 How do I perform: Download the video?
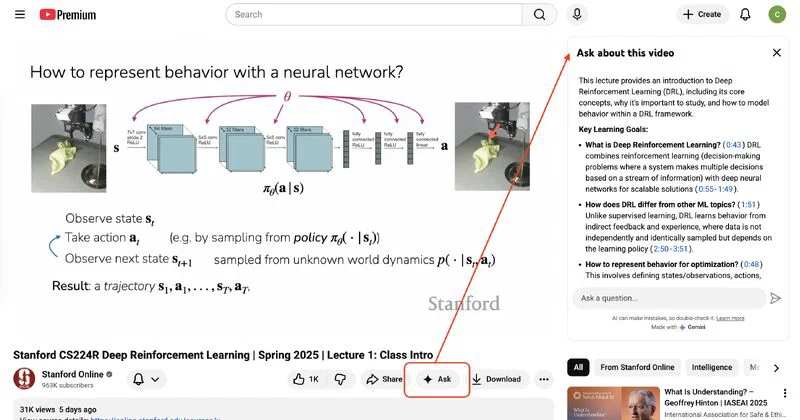tap(496, 379)
